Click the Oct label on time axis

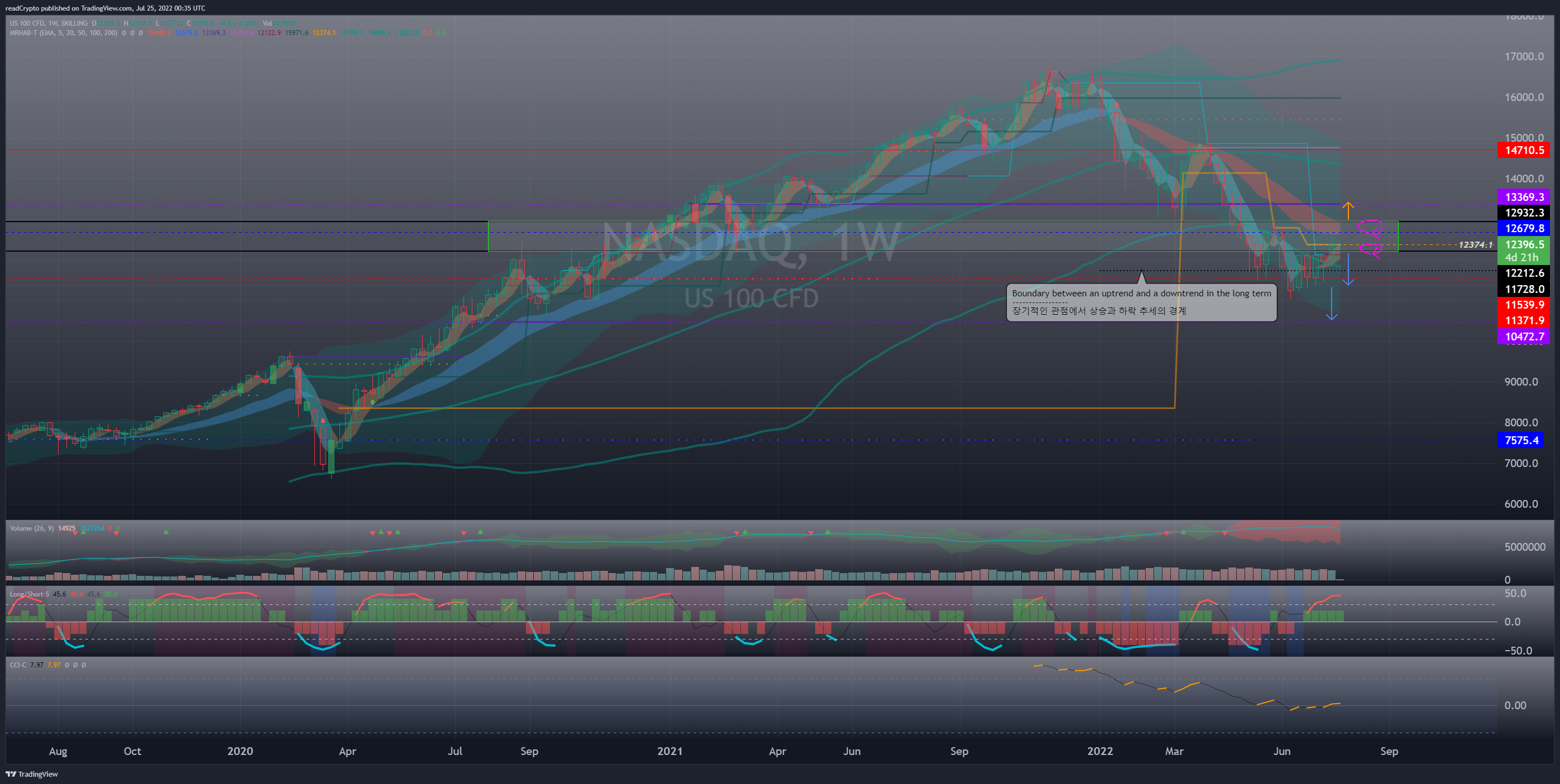tap(132, 751)
